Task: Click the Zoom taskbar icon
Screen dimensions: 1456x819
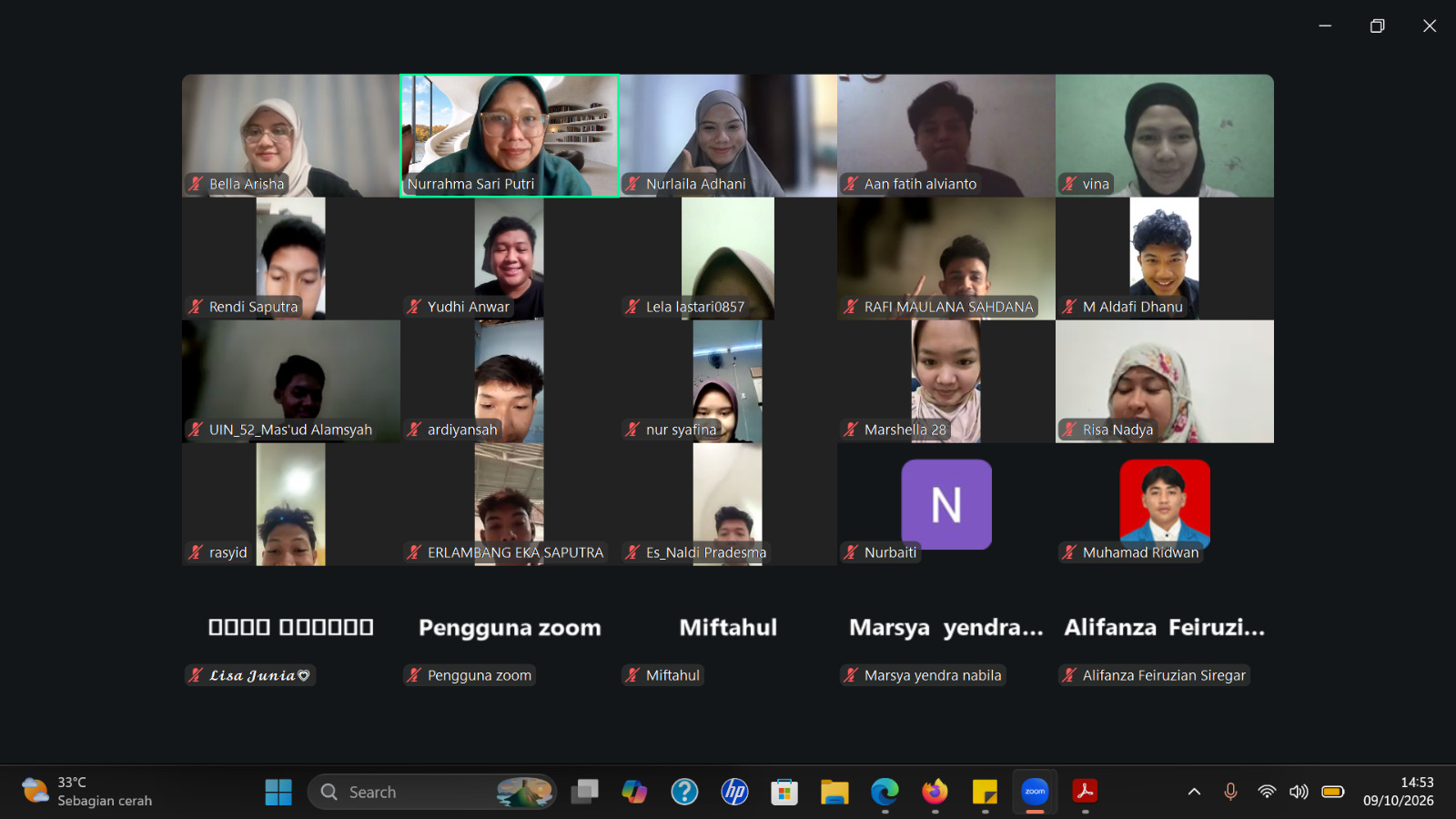Action: click(x=1035, y=792)
